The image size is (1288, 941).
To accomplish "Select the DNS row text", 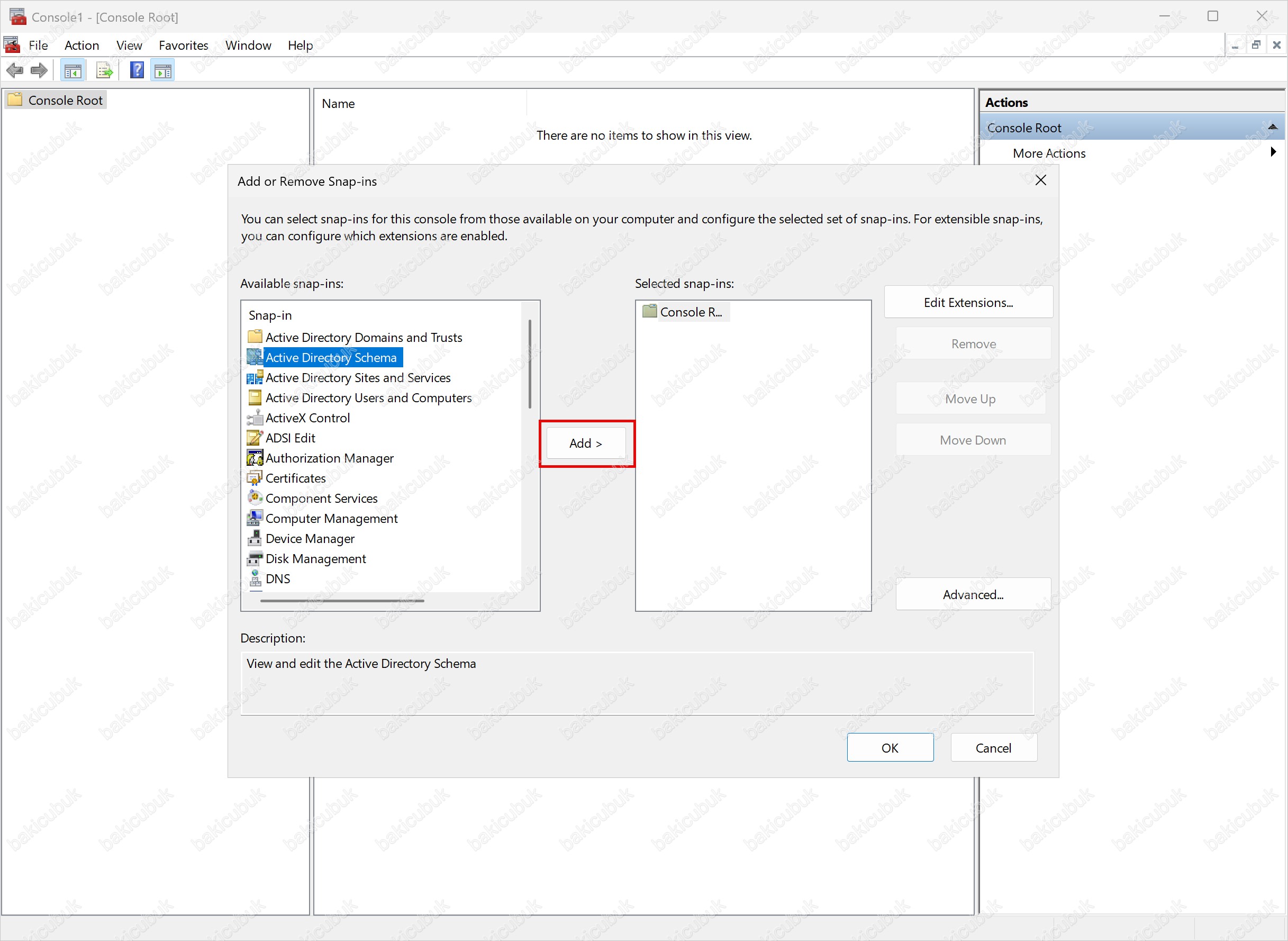I will click(278, 578).
